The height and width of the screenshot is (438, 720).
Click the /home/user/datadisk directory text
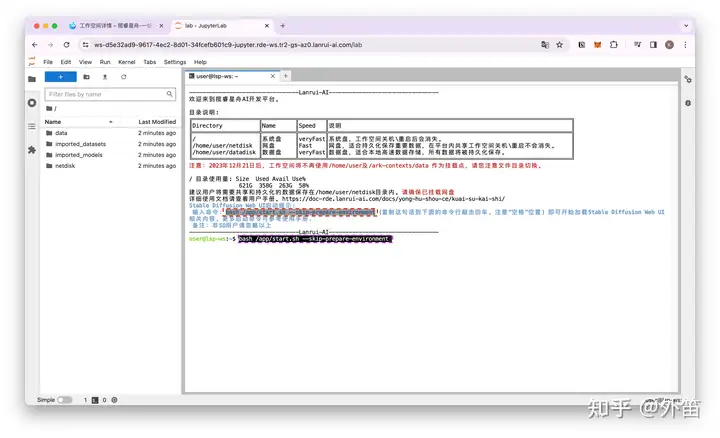(224, 152)
